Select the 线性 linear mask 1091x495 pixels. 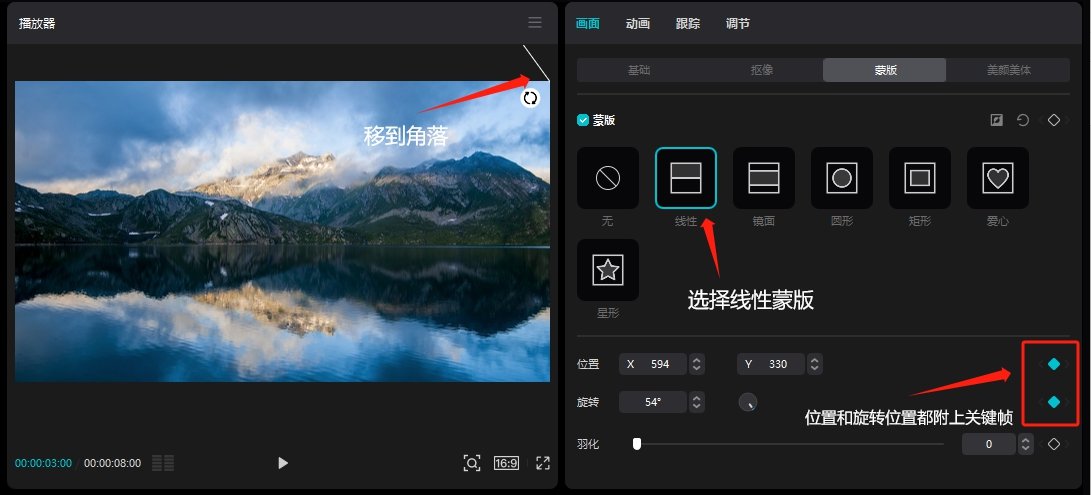[x=685, y=178]
